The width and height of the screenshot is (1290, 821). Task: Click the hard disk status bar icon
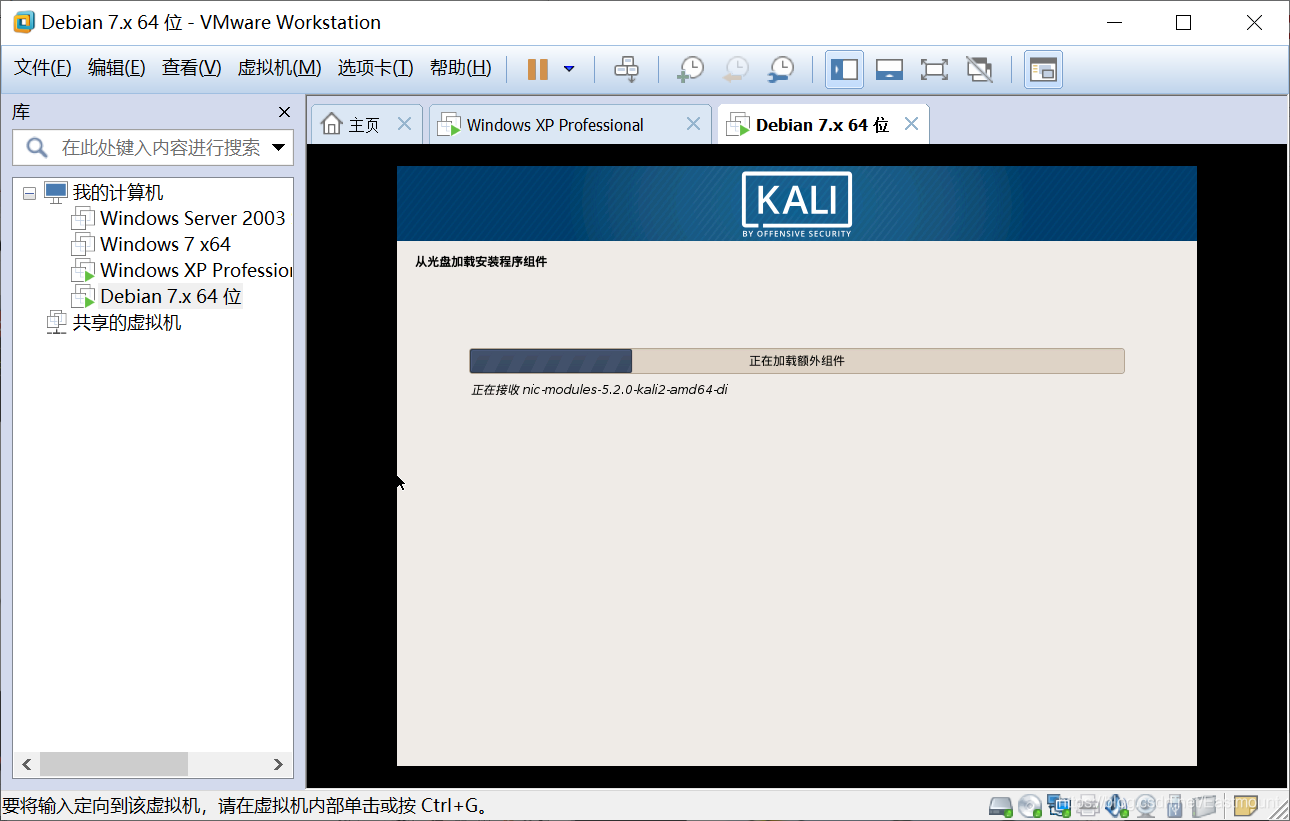(x=1001, y=805)
